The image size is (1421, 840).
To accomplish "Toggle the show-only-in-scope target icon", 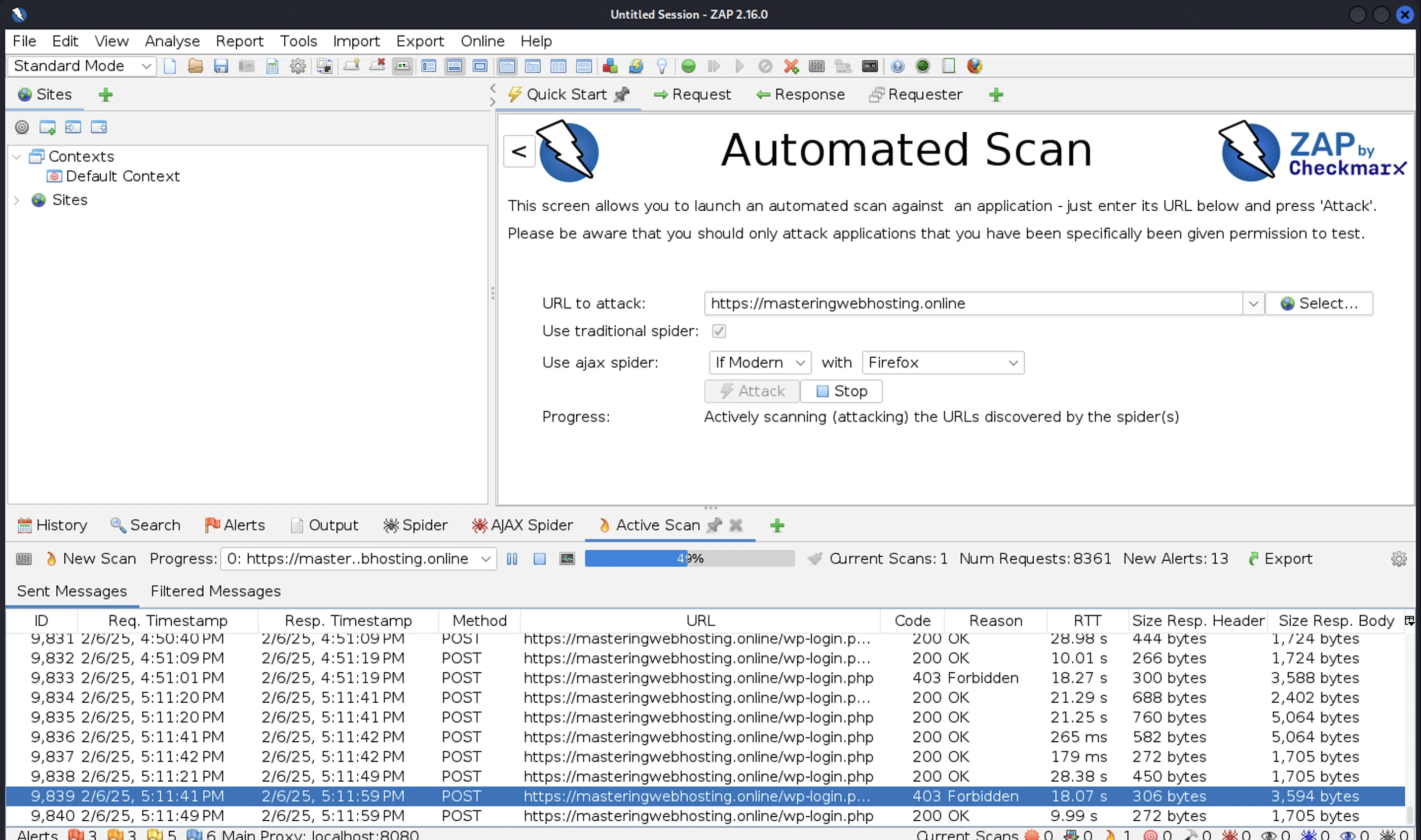I will point(21,127).
